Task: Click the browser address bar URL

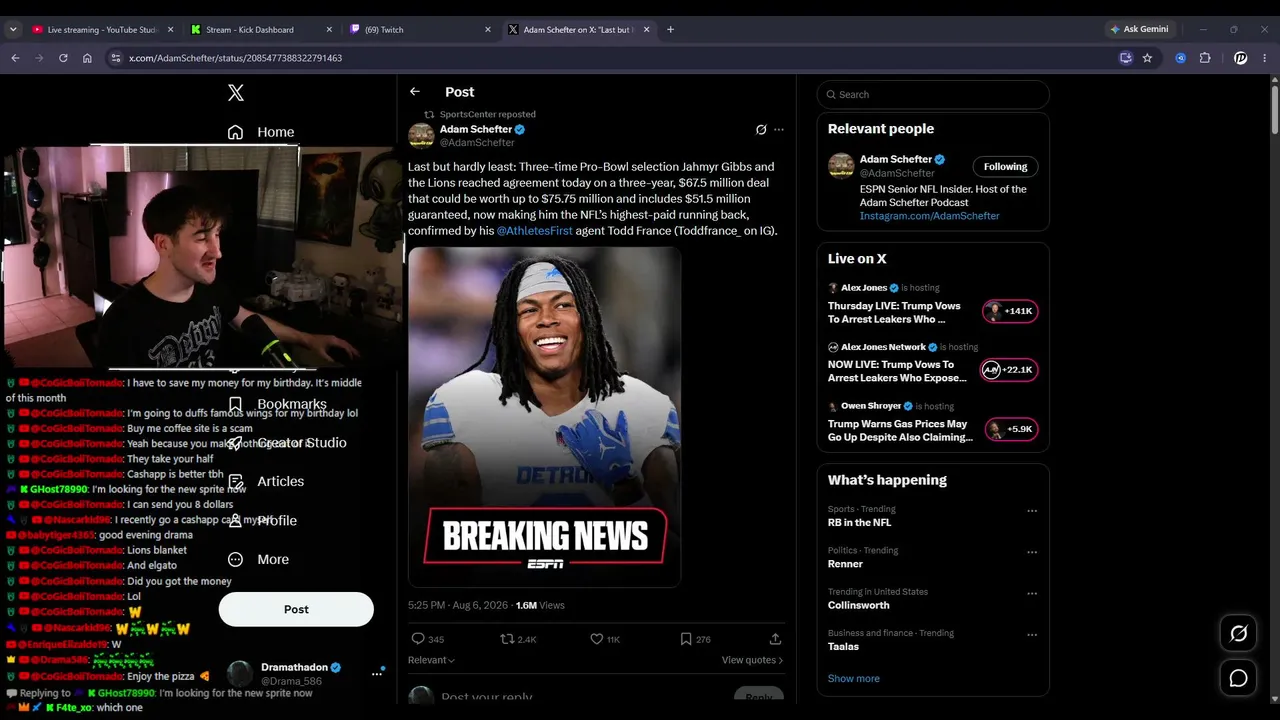Action: tap(236, 58)
